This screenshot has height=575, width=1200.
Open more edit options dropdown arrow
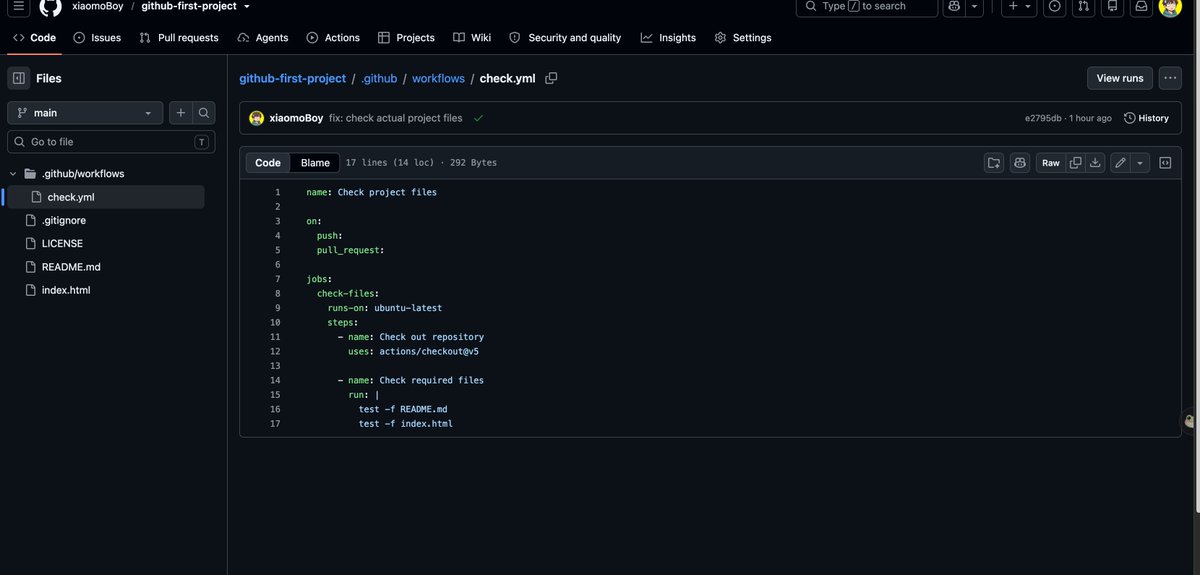[1140, 163]
